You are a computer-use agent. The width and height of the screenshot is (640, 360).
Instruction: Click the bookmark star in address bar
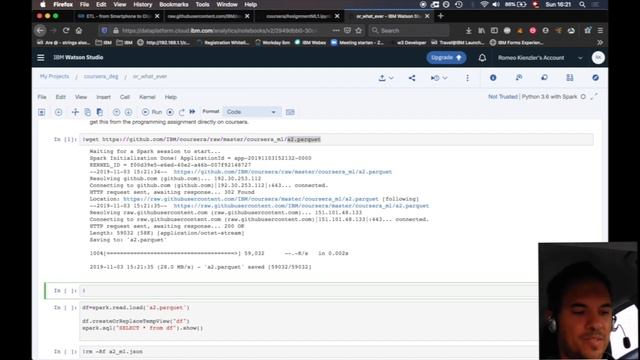[x=358, y=31]
